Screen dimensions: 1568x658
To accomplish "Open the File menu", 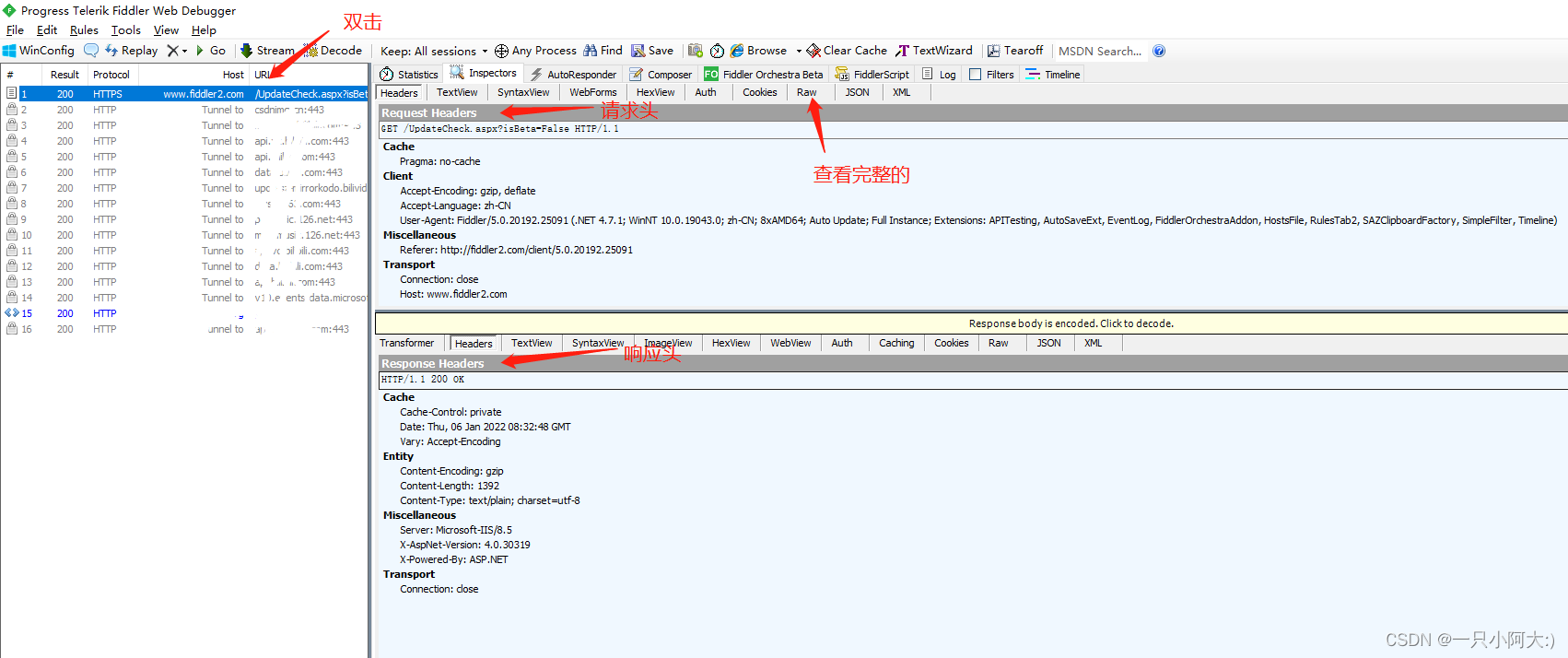I will tap(15, 30).
